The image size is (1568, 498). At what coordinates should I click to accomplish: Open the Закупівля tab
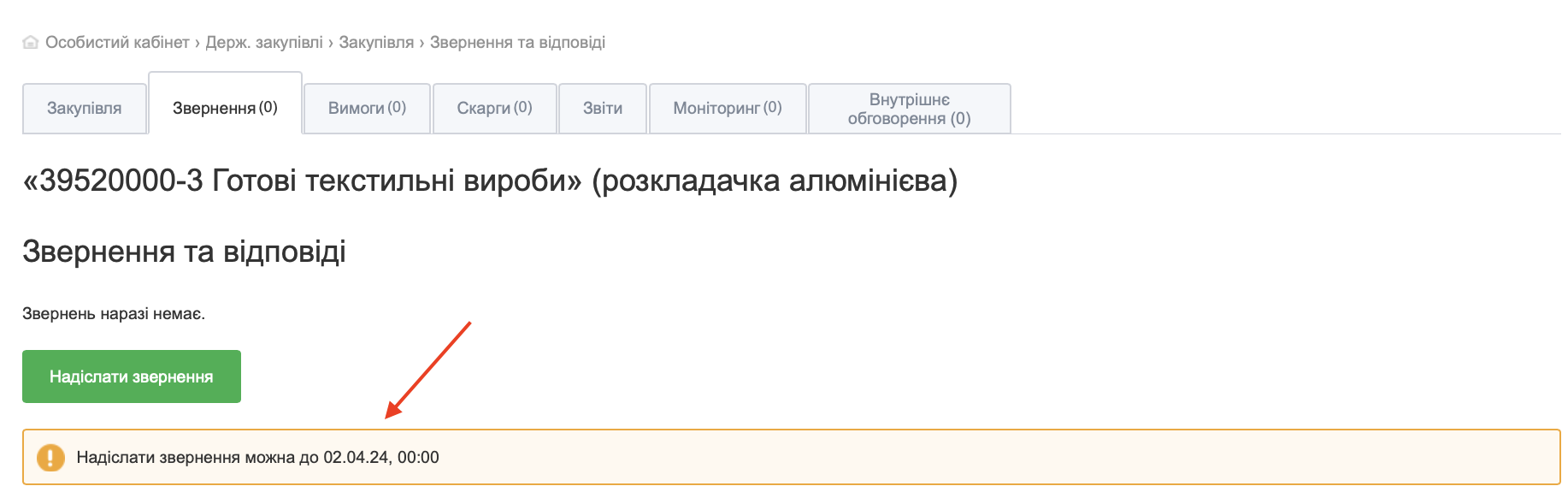click(84, 109)
